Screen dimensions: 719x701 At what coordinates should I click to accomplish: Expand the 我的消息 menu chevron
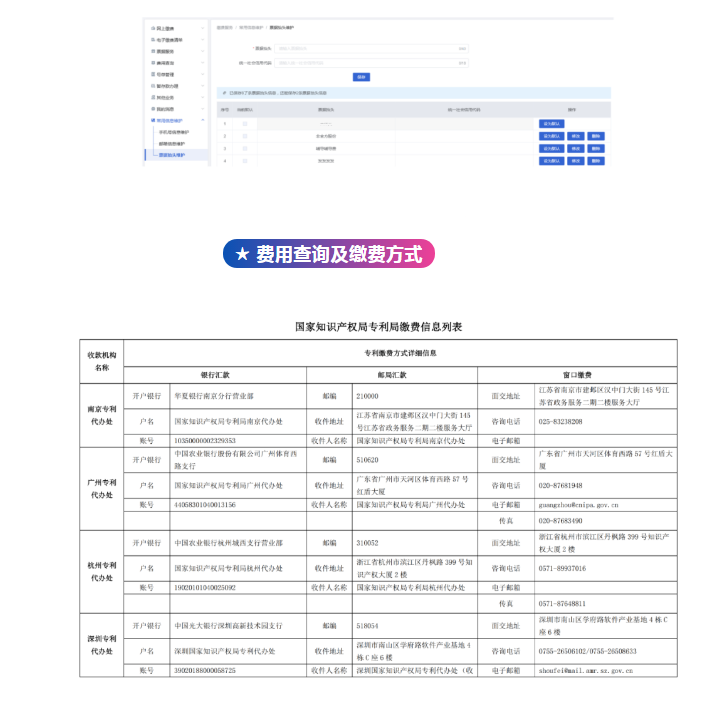(203, 109)
